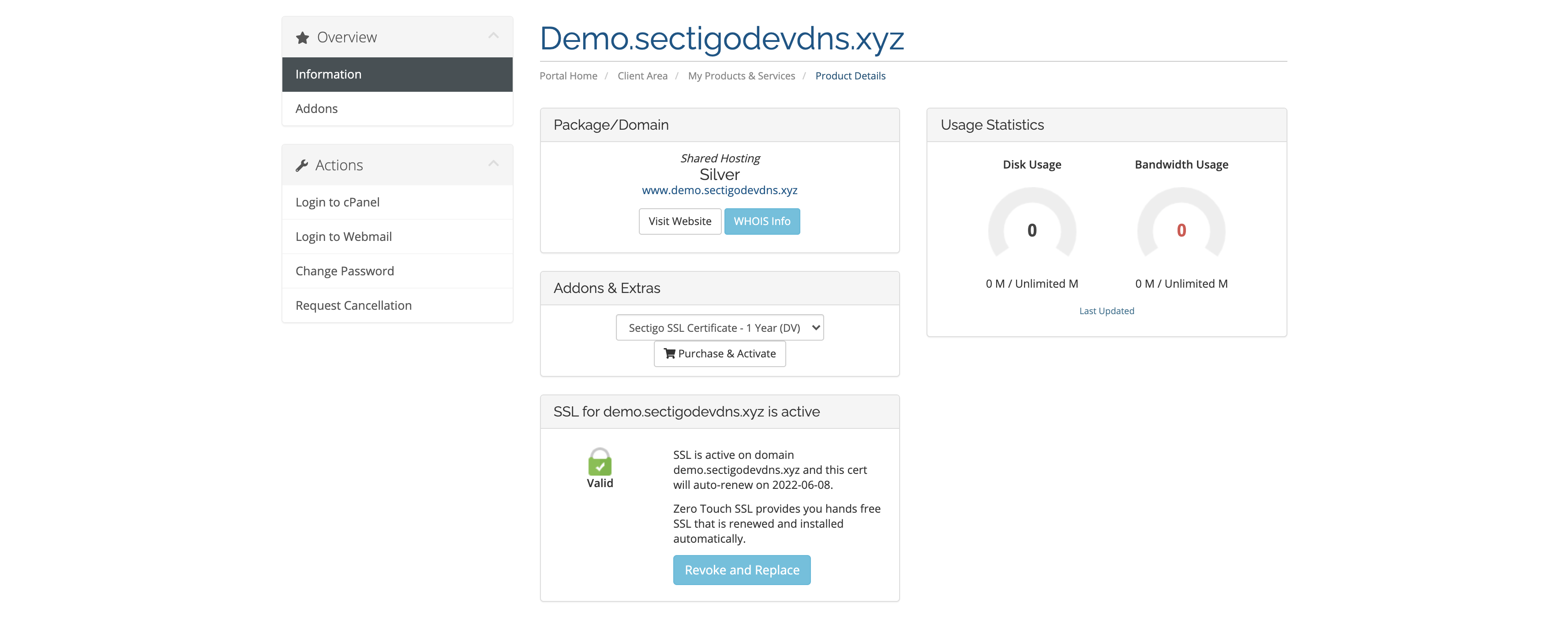
Task: Collapse the Actions panel chevron
Action: point(494,164)
